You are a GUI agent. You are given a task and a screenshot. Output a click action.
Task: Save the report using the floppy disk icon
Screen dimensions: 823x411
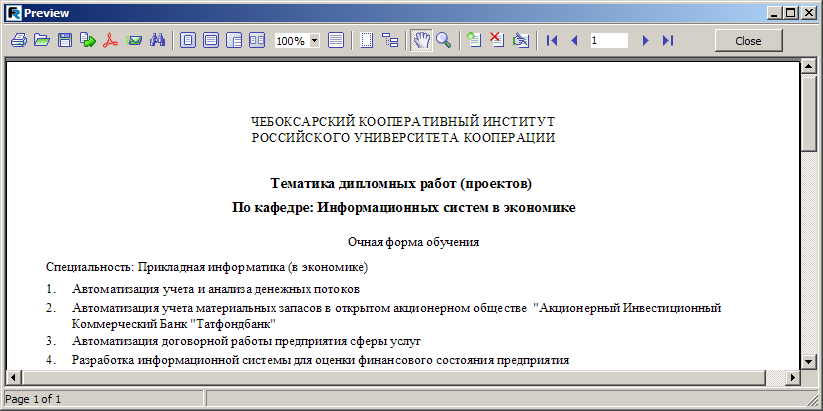pos(65,40)
